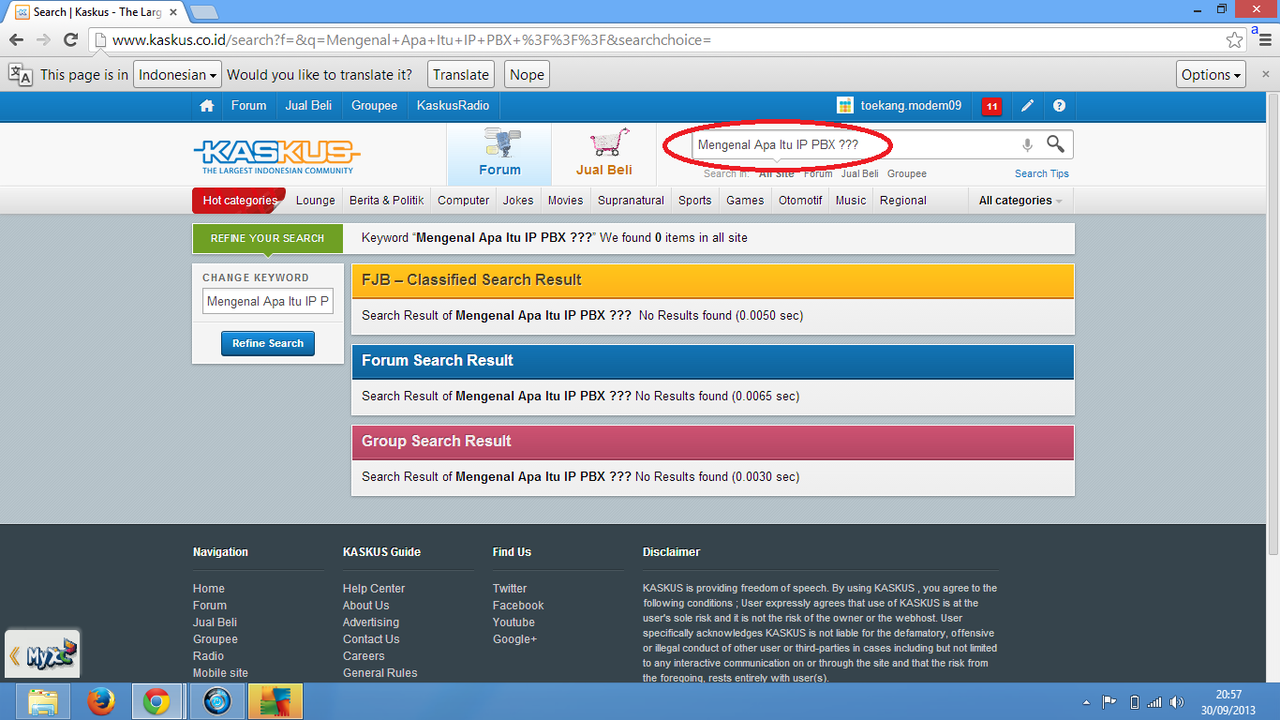Open the notifications badge showing 11
Viewport: 1280px width, 720px height.
pos(992,106)
